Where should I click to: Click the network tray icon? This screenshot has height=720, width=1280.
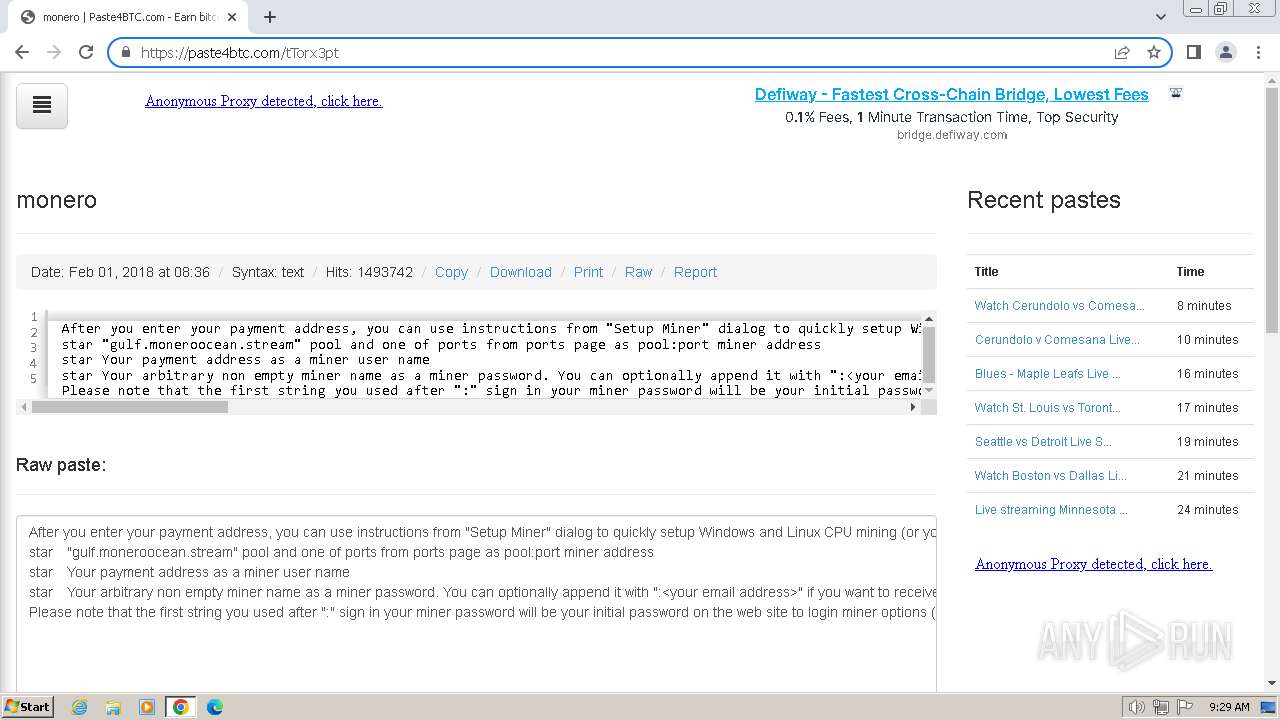click(x=1161, y=707)
